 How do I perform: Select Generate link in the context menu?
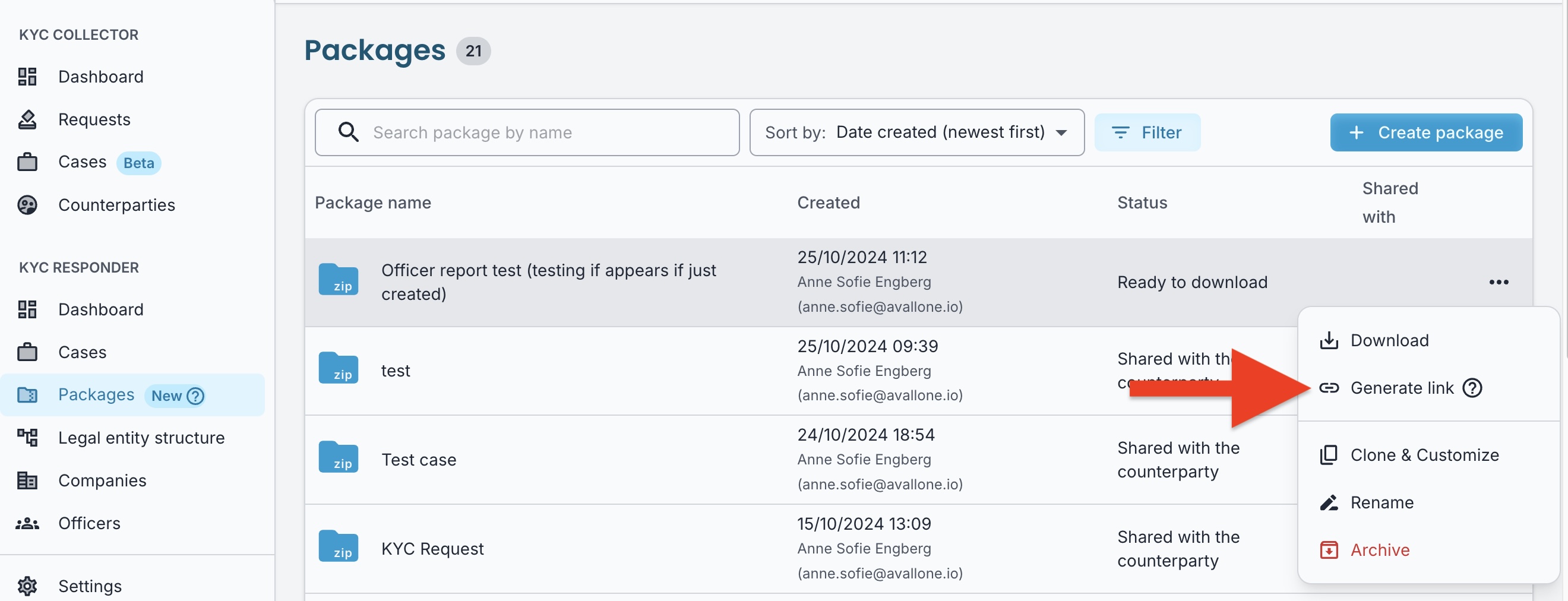(x=1428, y=388)
